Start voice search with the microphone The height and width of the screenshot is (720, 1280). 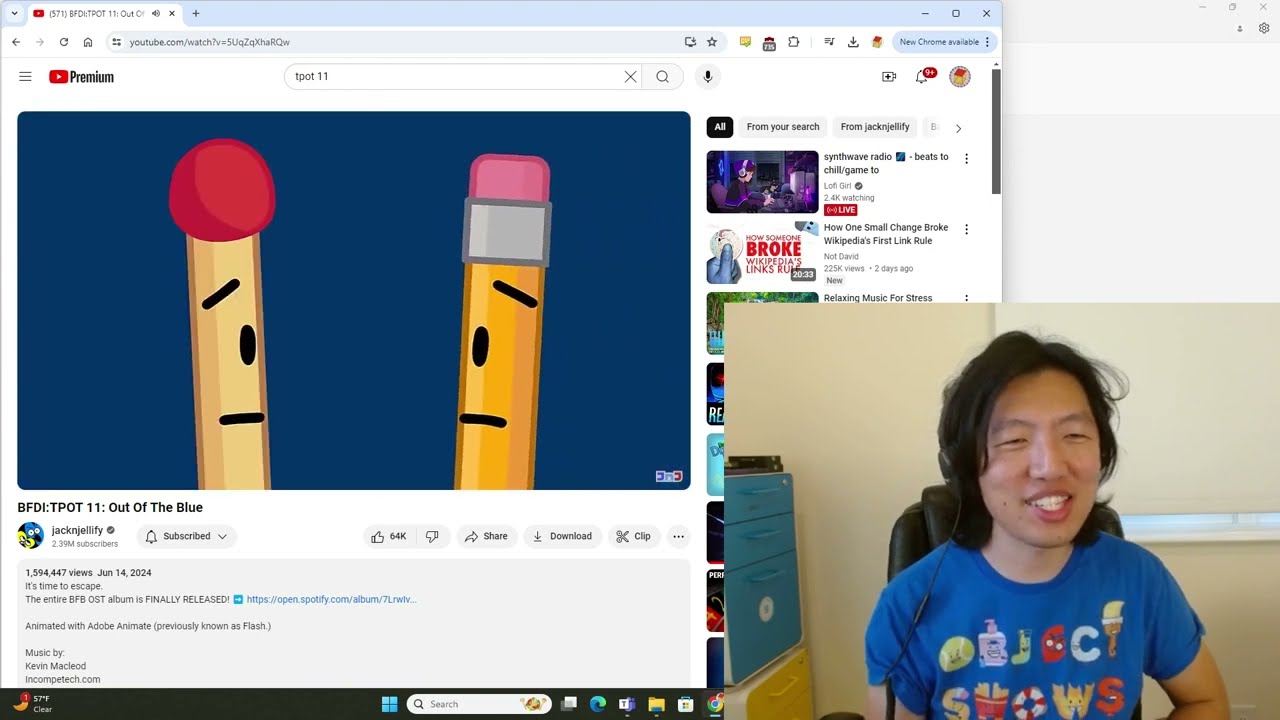pyautogui.click(x=708, y=77)
